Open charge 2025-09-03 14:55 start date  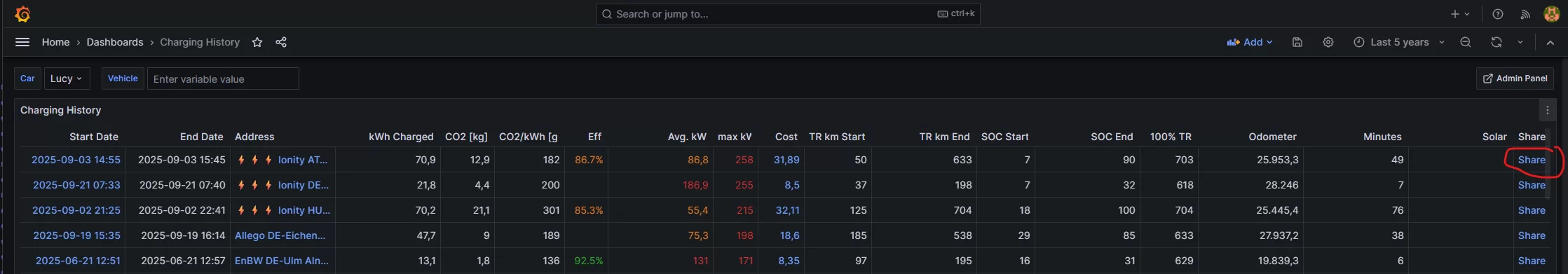[76, 160]
